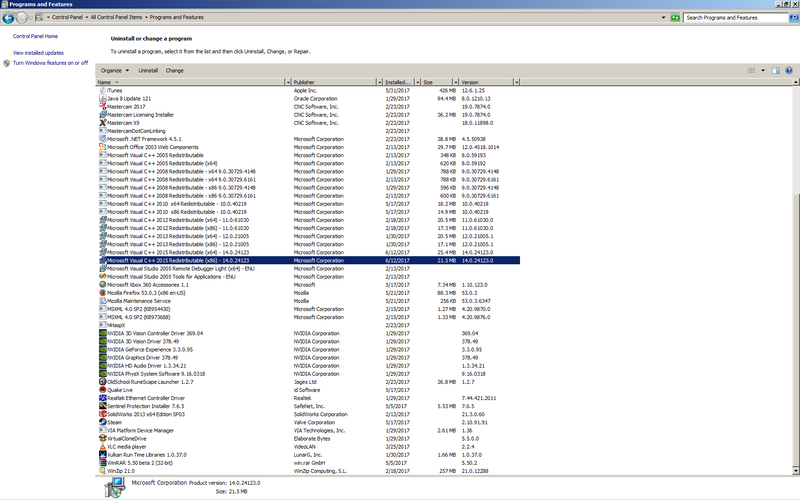
Task: Click the Sentinel Protection Installer icon
Action: point(103,406)
